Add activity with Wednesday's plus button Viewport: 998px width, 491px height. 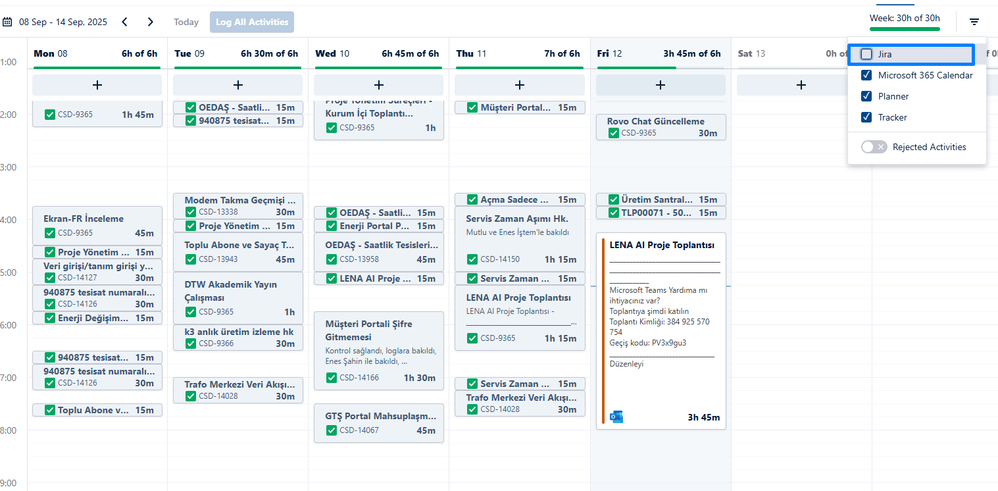click(x=379, y=85)
